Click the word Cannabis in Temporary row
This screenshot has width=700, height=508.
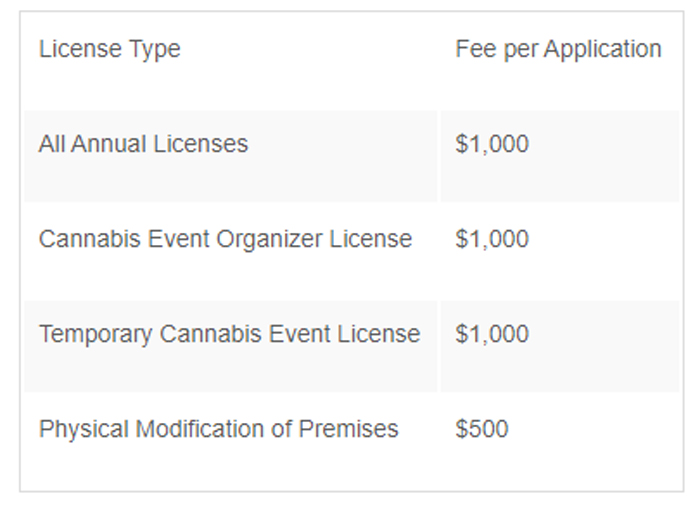(210, 334)
